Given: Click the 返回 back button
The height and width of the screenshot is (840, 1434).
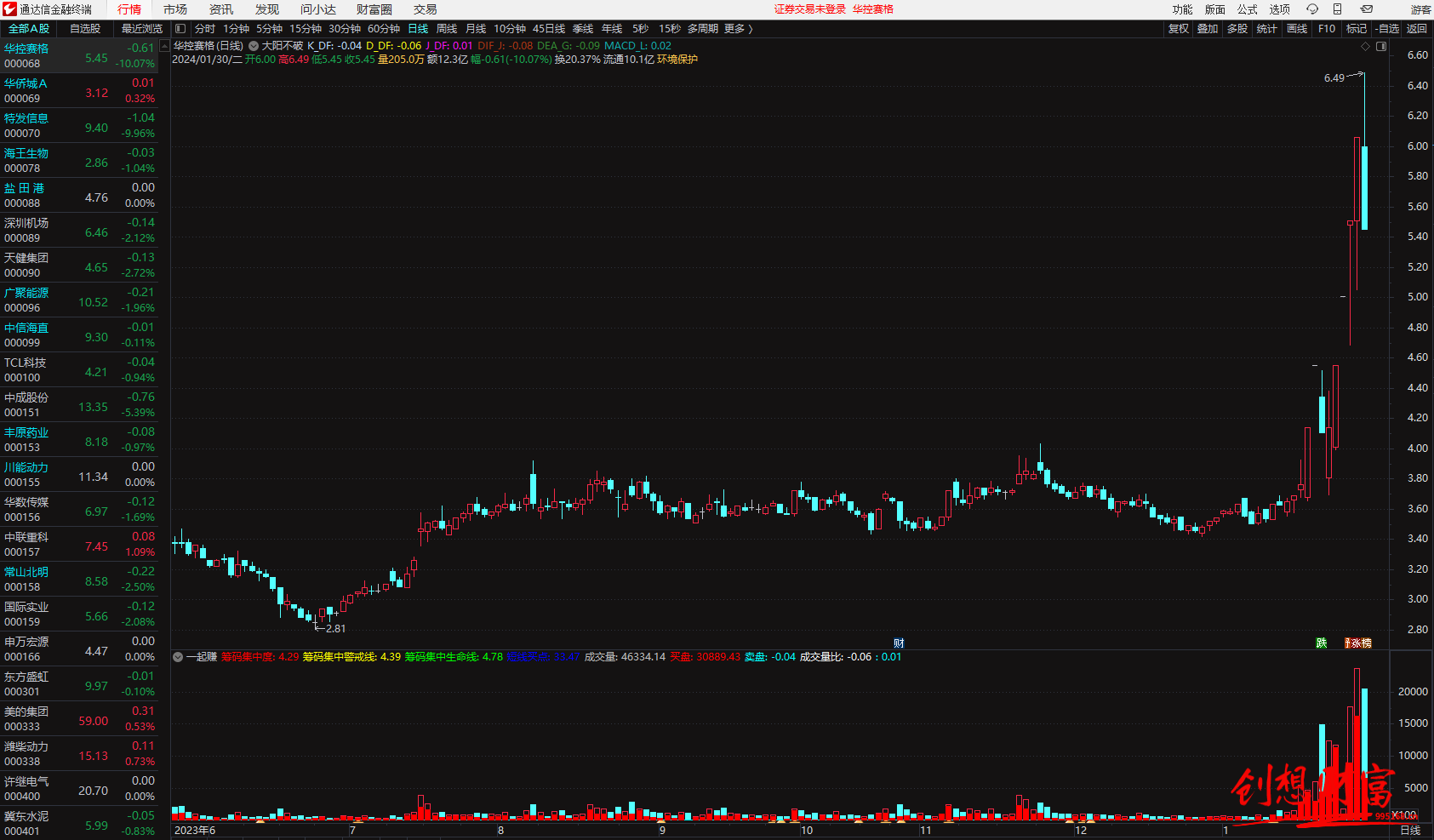Looking at the screenshot, I should click(1417, 29).
